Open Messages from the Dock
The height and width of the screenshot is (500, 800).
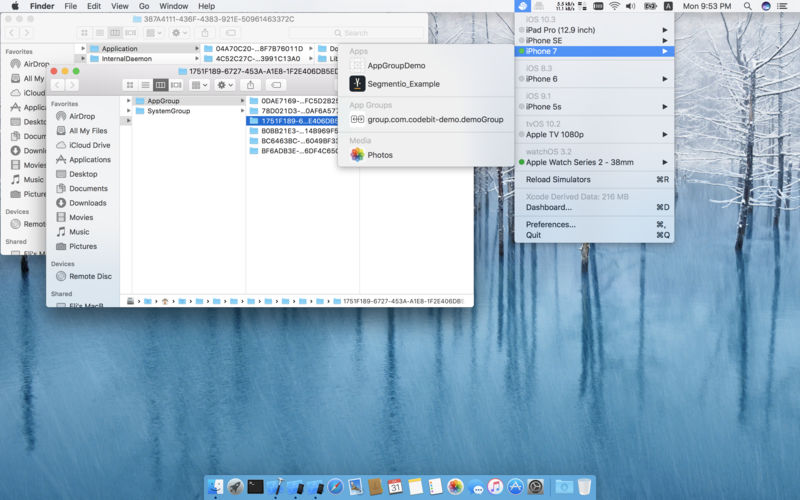(x=476, y=488)
